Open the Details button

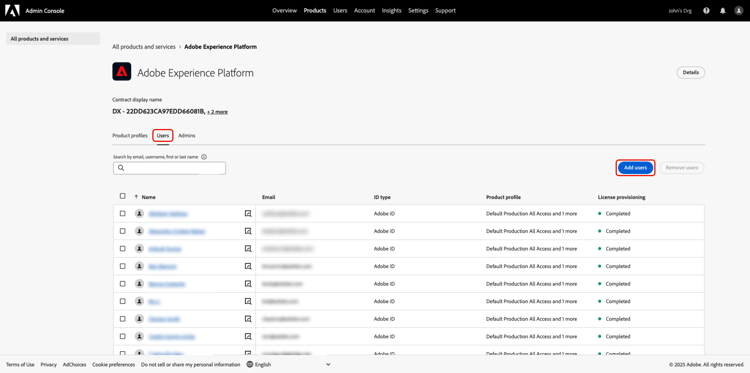click(x=690, y=73)
